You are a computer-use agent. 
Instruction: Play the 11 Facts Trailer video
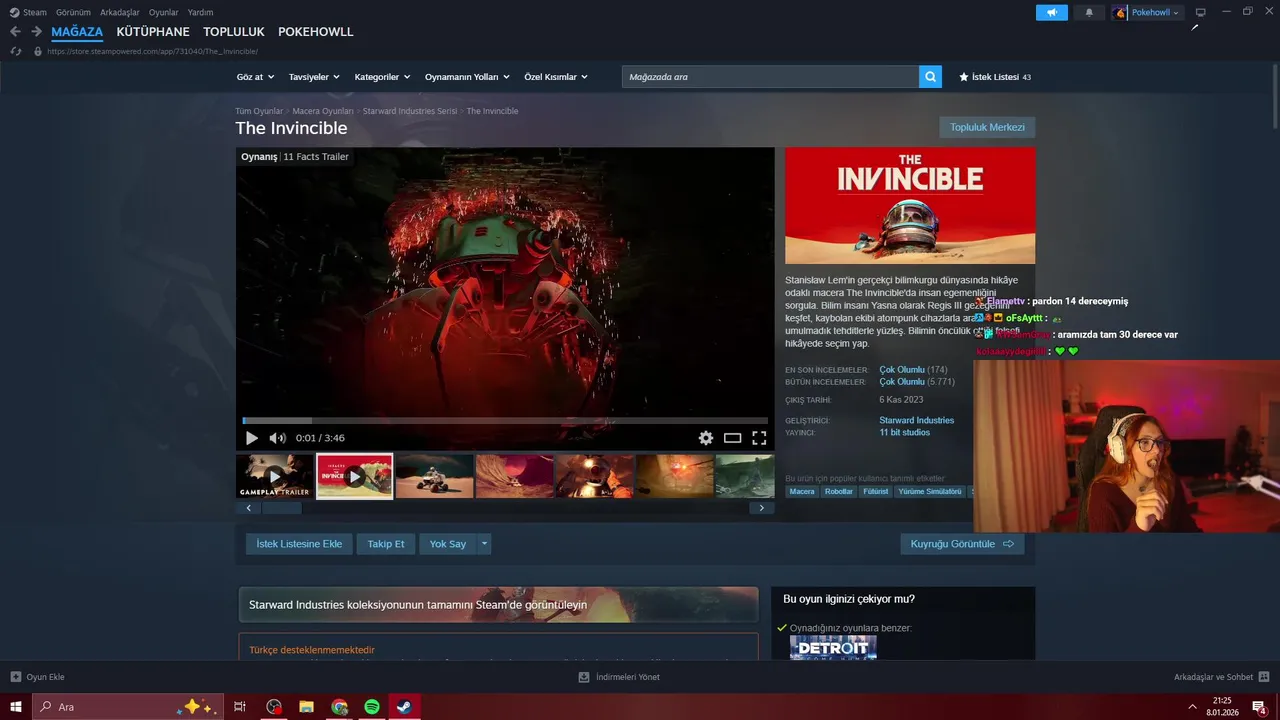pyautogui.click(x=252, y=438)
